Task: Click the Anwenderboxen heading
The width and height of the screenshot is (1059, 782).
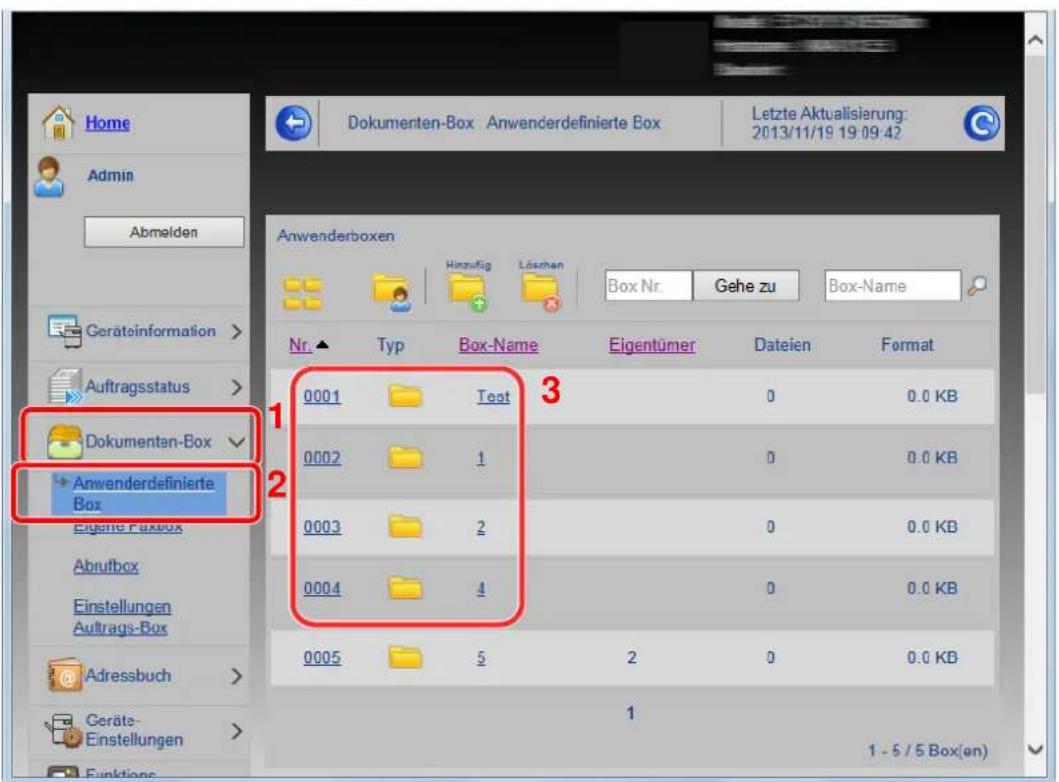Action: [x=336, y=236]
